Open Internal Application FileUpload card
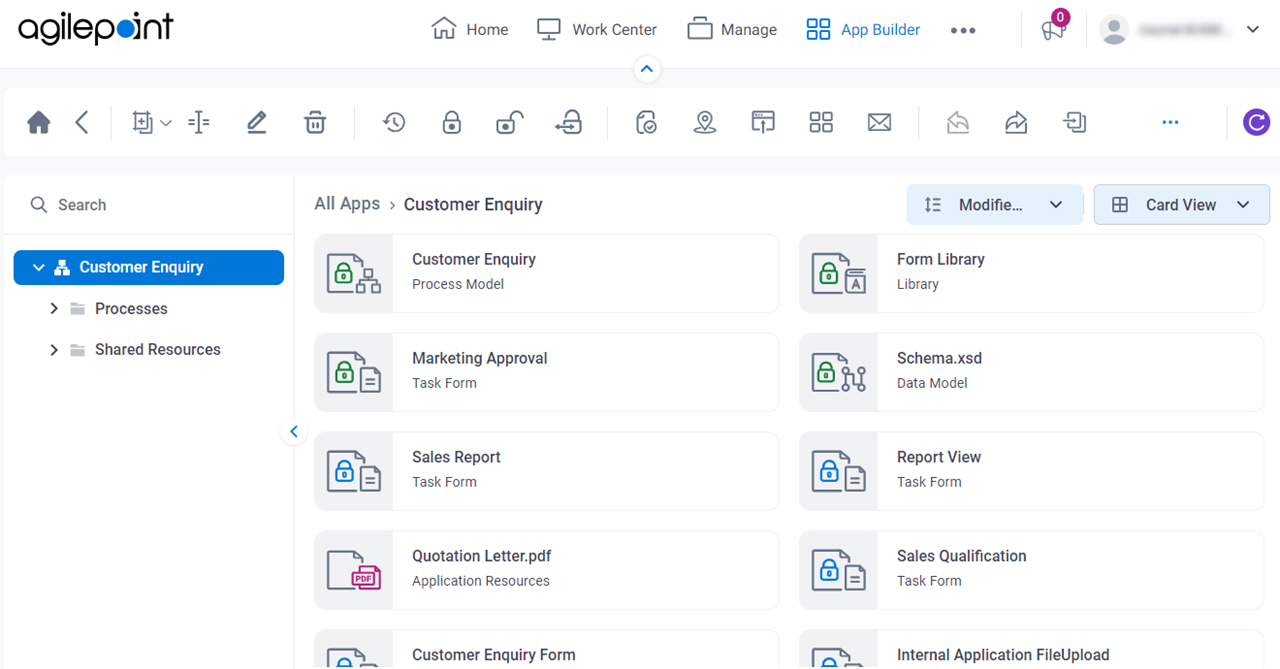This screenshot has width=1280, height=669. tap(1031, 649)
